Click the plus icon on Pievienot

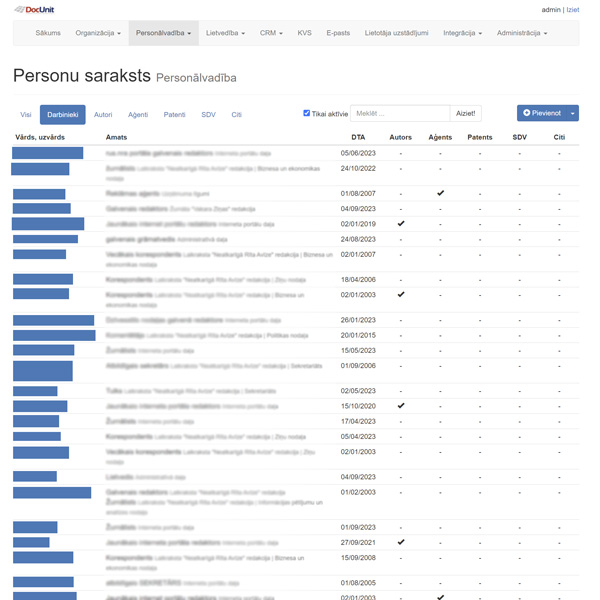pyautogui.click(x=527, y=114)
